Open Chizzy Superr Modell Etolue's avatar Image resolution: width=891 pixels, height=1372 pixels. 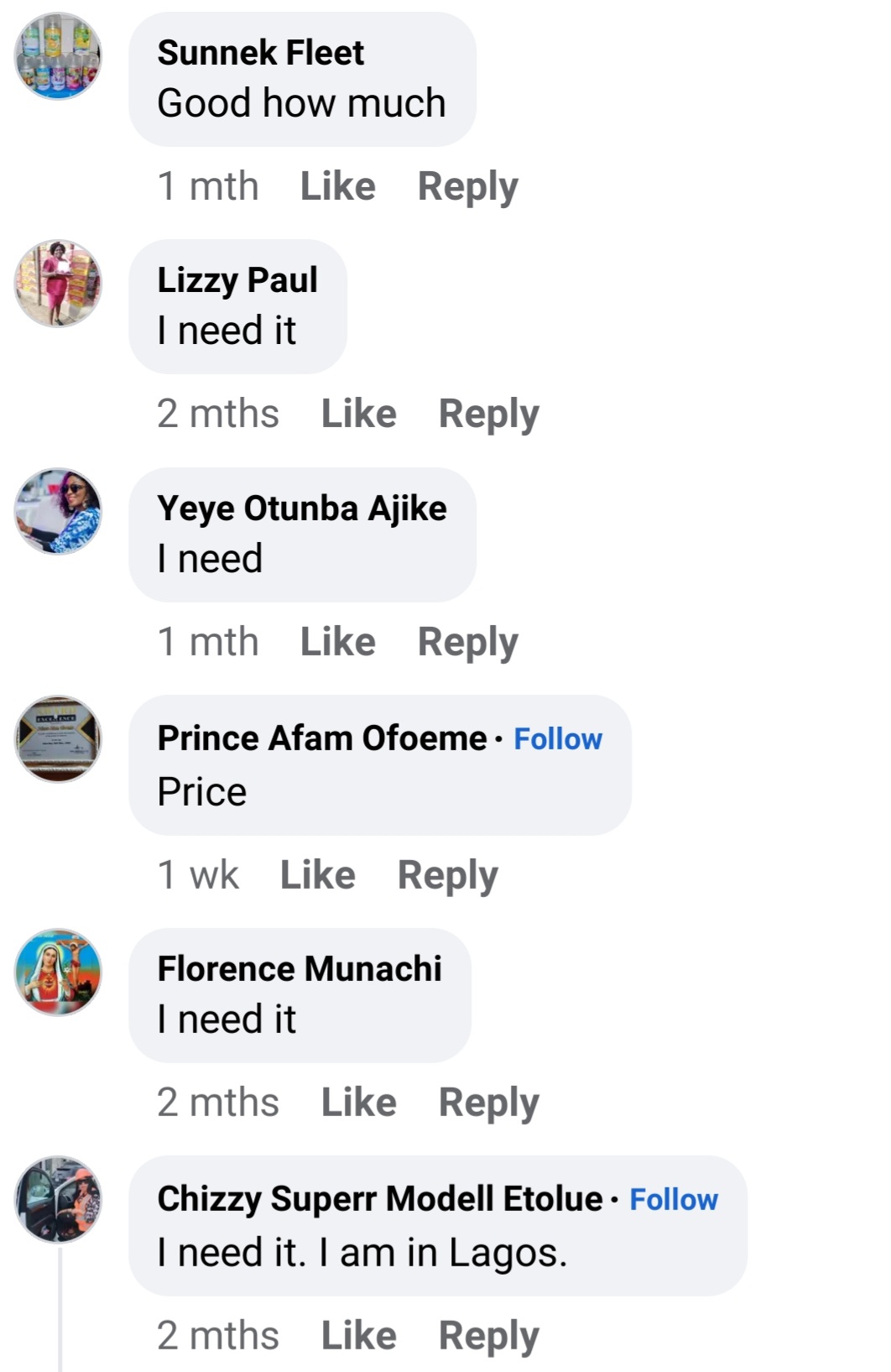58,1200
